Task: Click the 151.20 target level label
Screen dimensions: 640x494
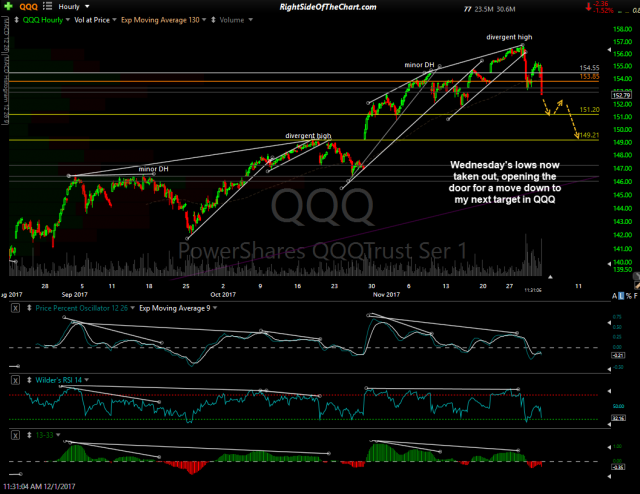Action: pyautogui.click(x=589, y=110)
